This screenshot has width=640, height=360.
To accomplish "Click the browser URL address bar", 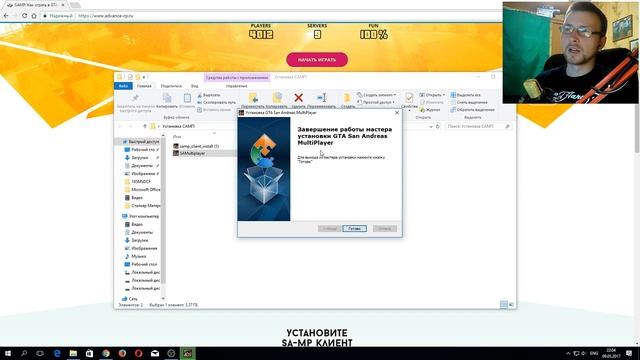I will point(269,16).
